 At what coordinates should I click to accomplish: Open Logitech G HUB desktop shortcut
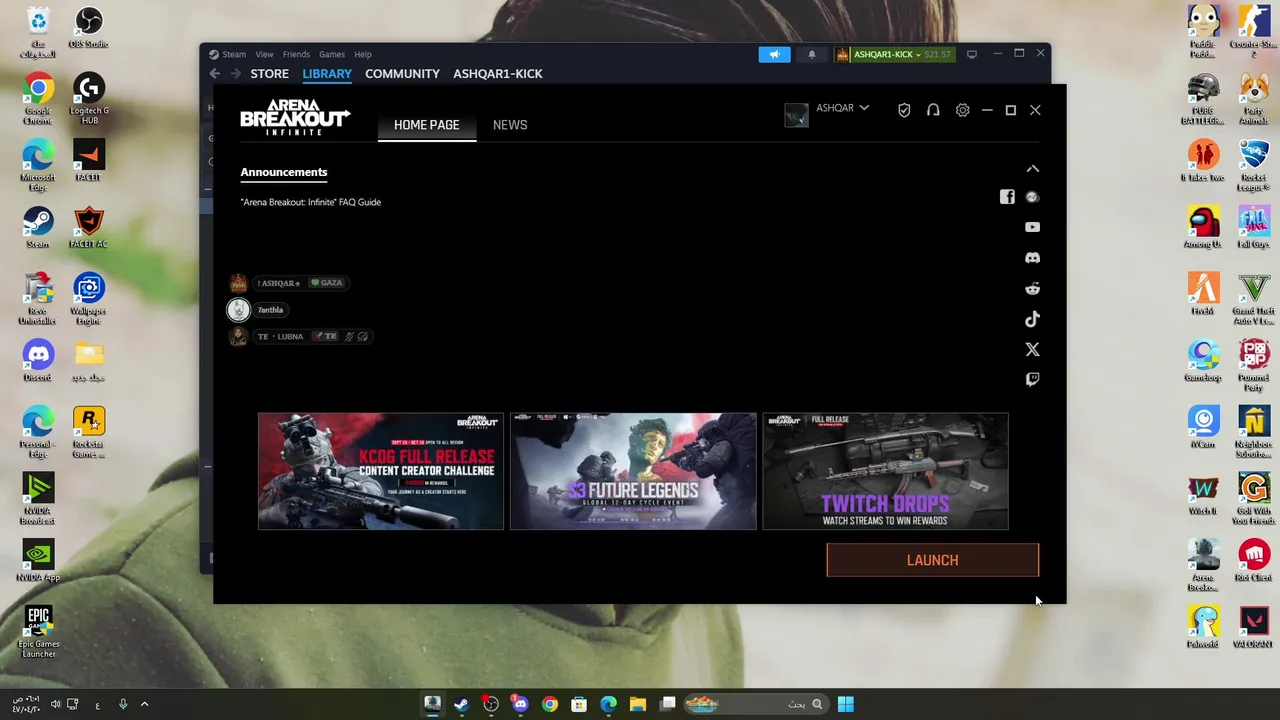coord(88,98)
